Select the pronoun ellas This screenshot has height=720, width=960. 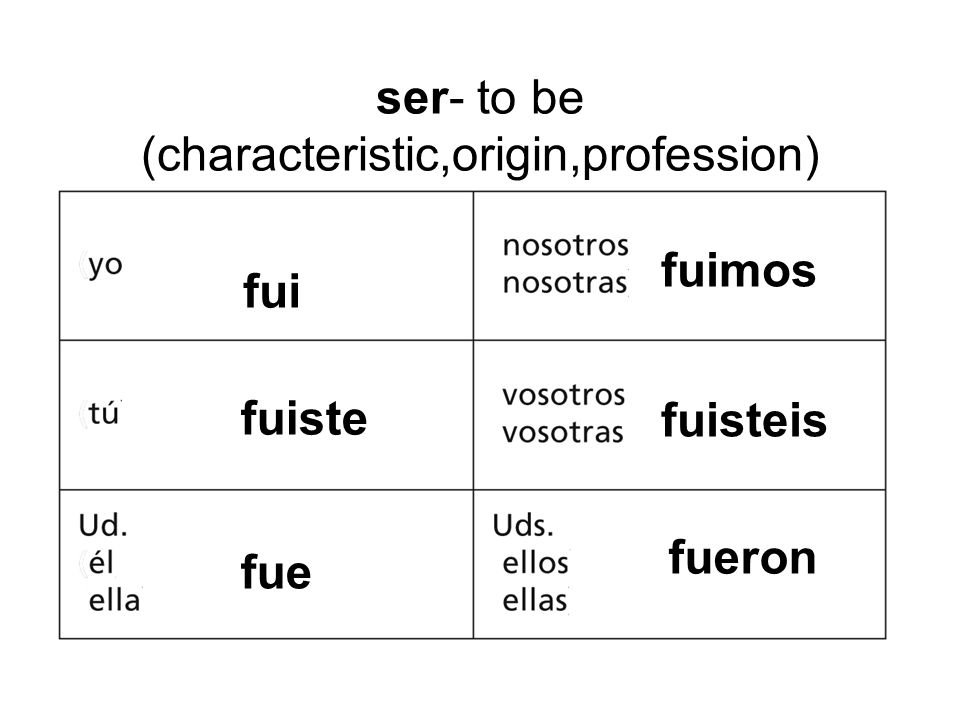point(535,601)
